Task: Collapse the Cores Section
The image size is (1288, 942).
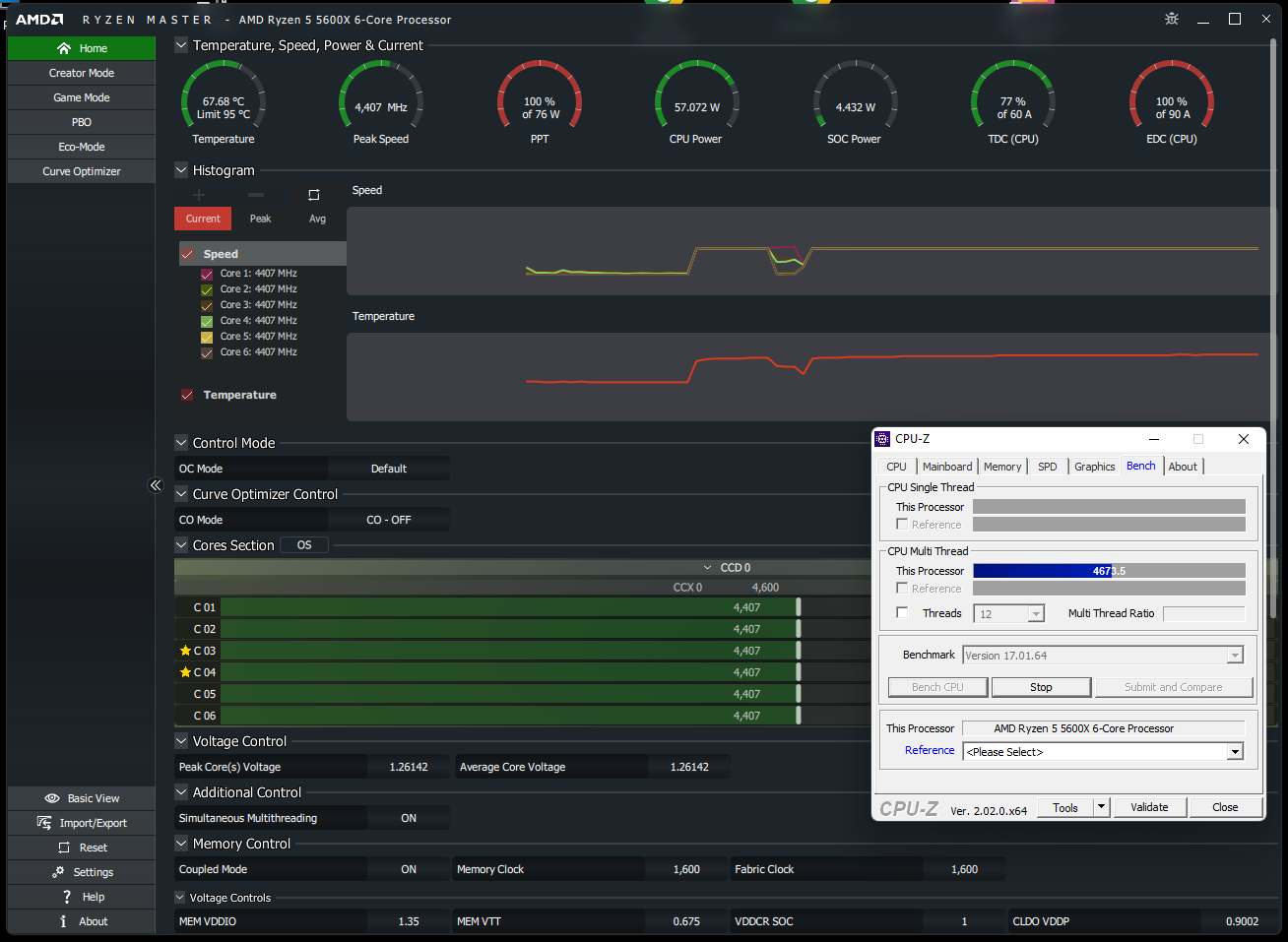Action: pyautogui.click(x=181, y=544)
